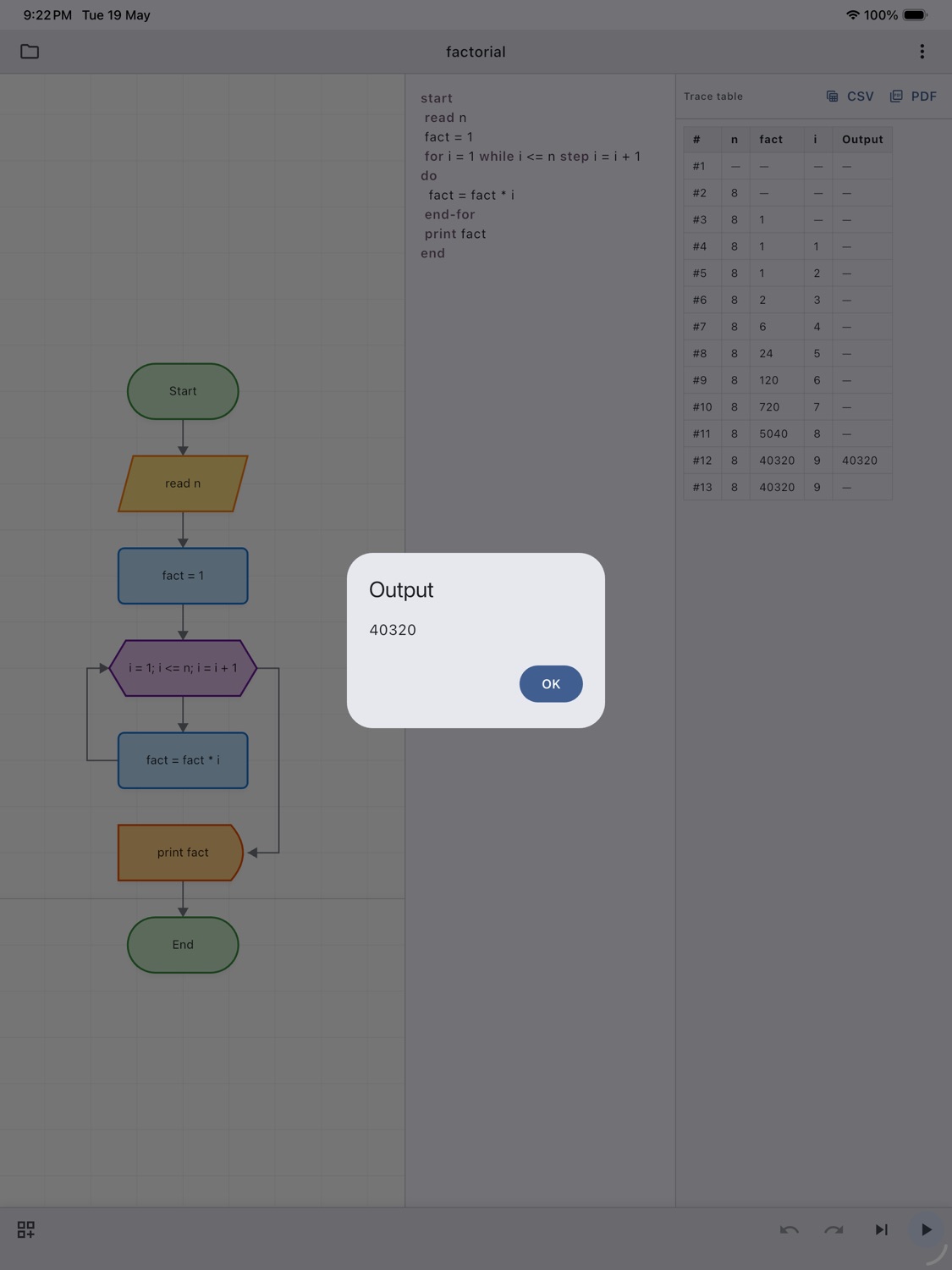Click the 'n' column header

click(735, 140)
